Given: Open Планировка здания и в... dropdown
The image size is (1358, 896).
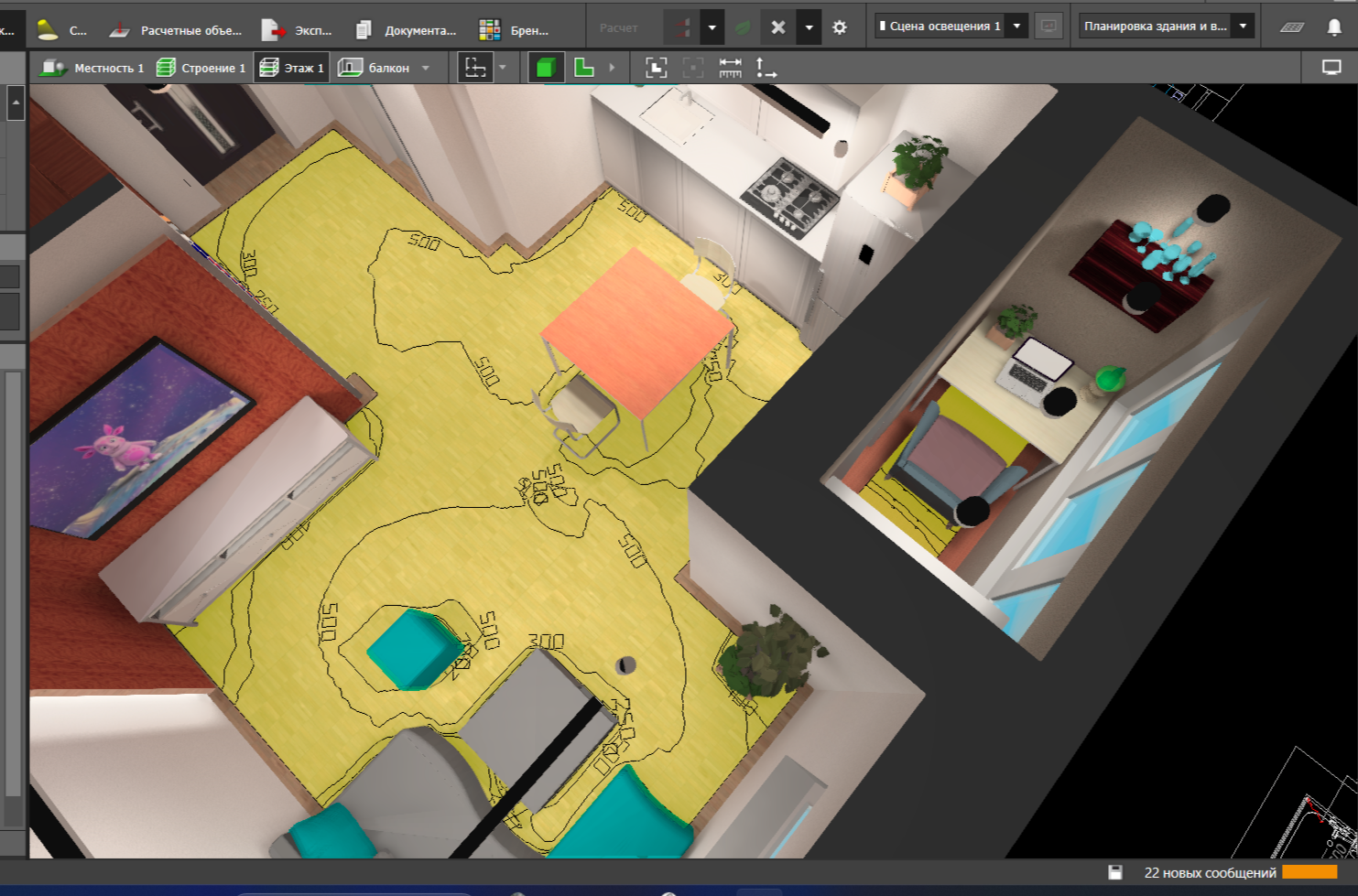Looking at the screenshot, I should pyautogui.click(x=1167, y=26).
